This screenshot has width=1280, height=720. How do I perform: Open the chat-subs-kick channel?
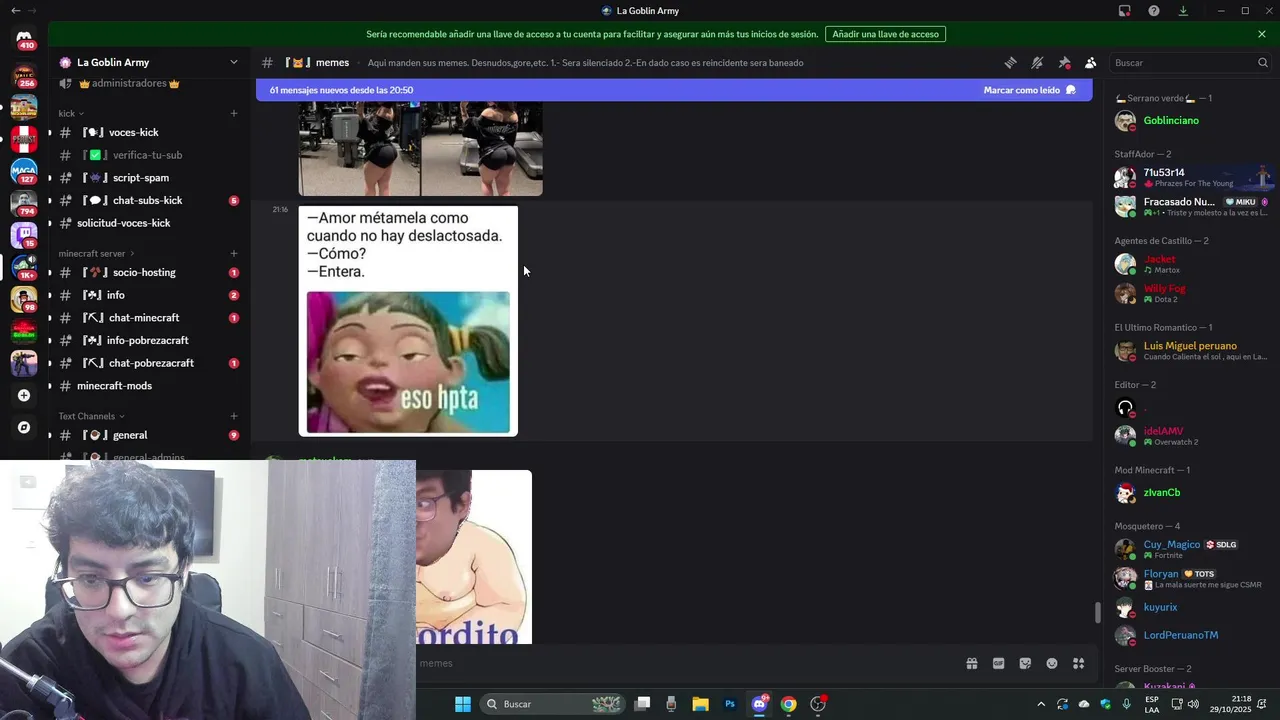coord(150,200)
